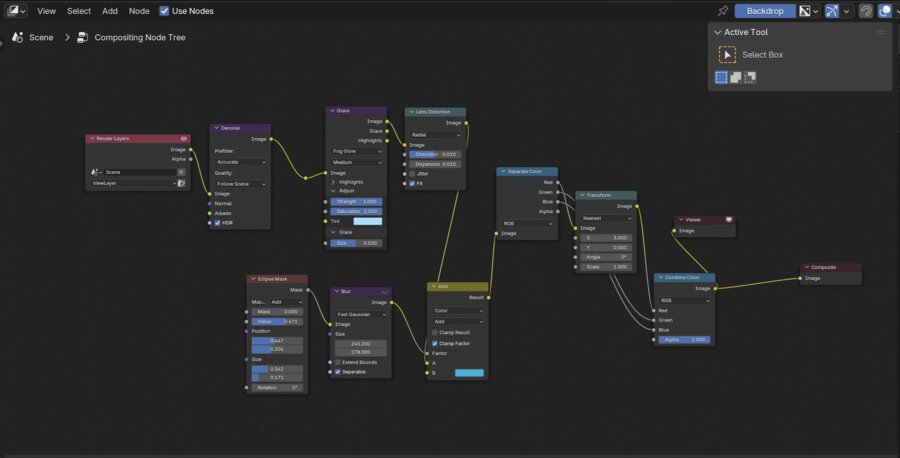Open the Color data type dropdown in Add node
This screenshot has width=900, height=458.
click(x=457, y=310)
